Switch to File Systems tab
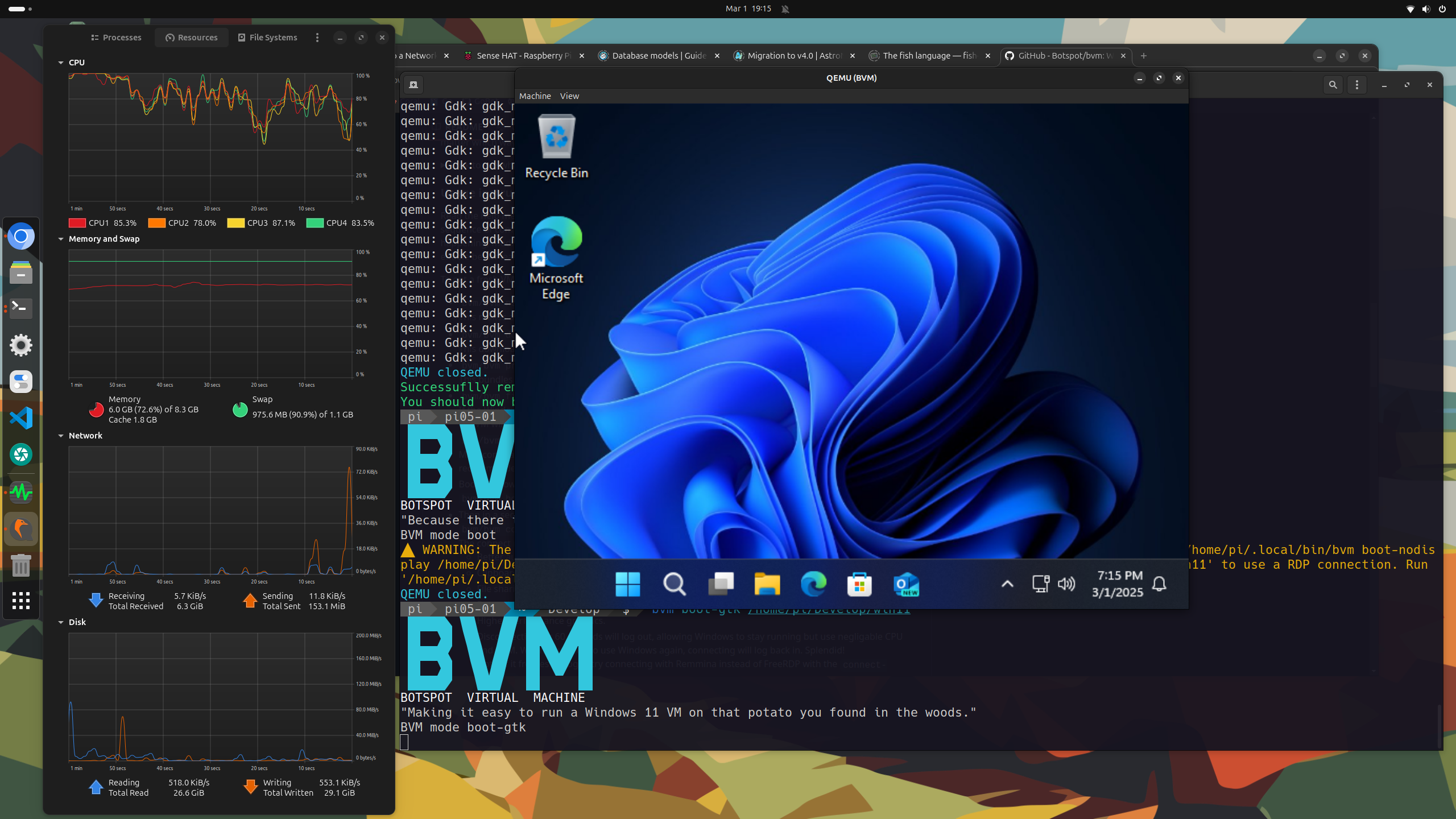 267,38
